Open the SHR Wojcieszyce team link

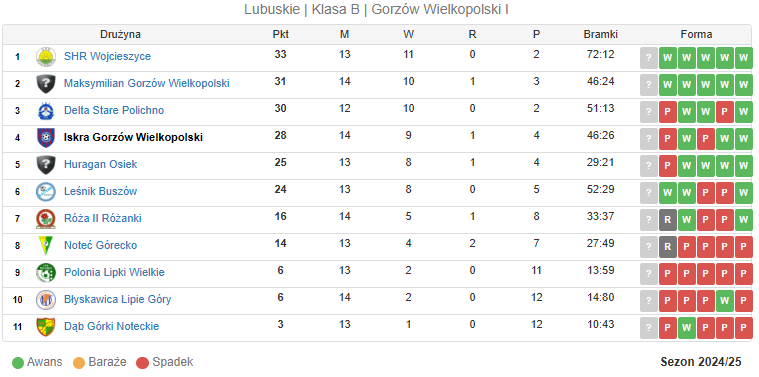click(x=107, y=57)
